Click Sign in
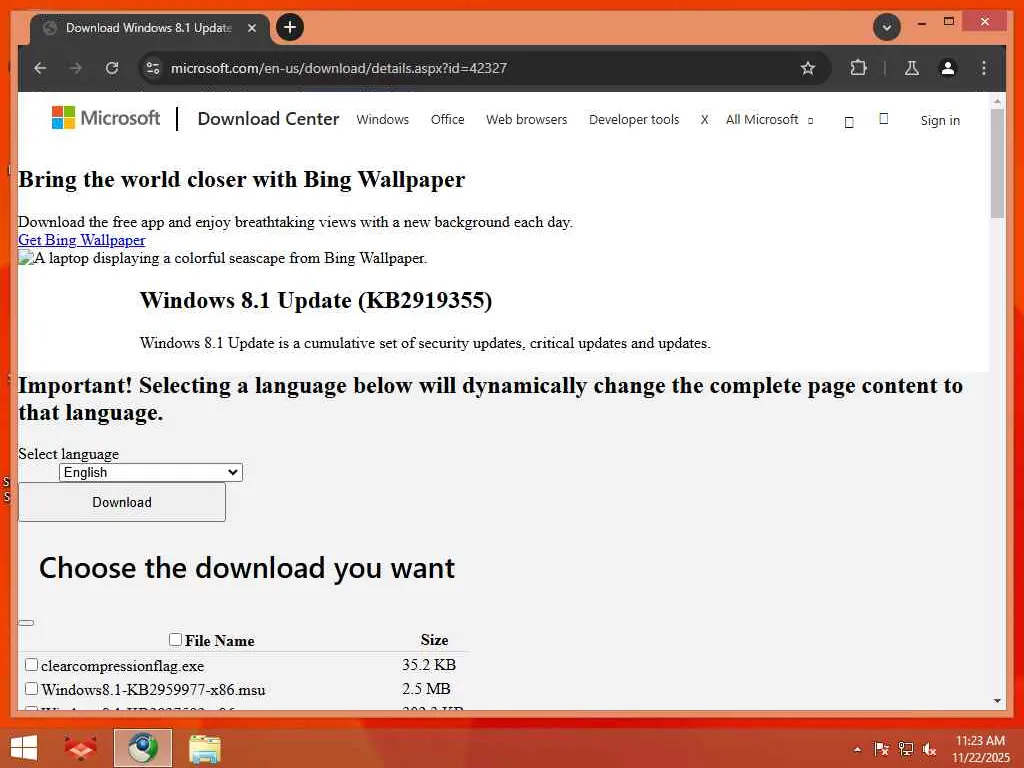The height and width of the screenshot is (768, 1024). pos(940,120)
